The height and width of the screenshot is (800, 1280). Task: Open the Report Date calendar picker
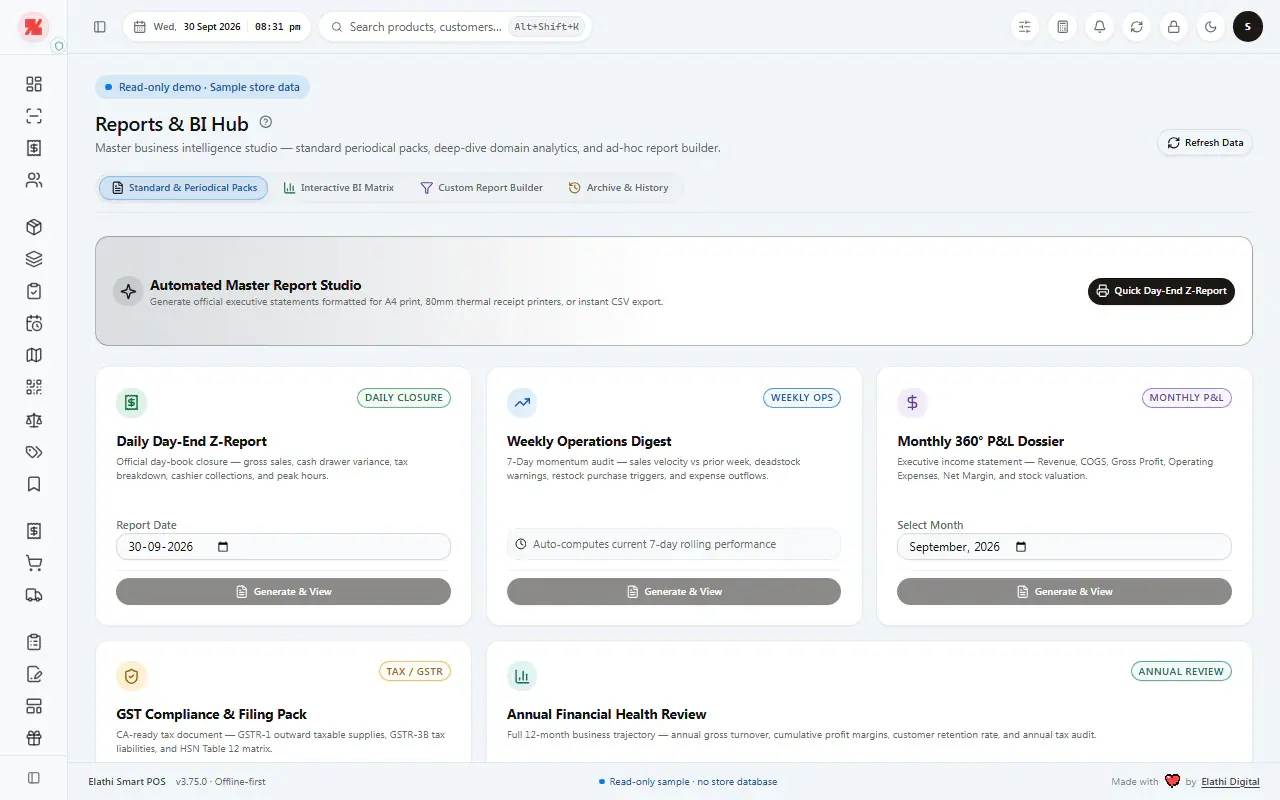click(x=223, y=547)
